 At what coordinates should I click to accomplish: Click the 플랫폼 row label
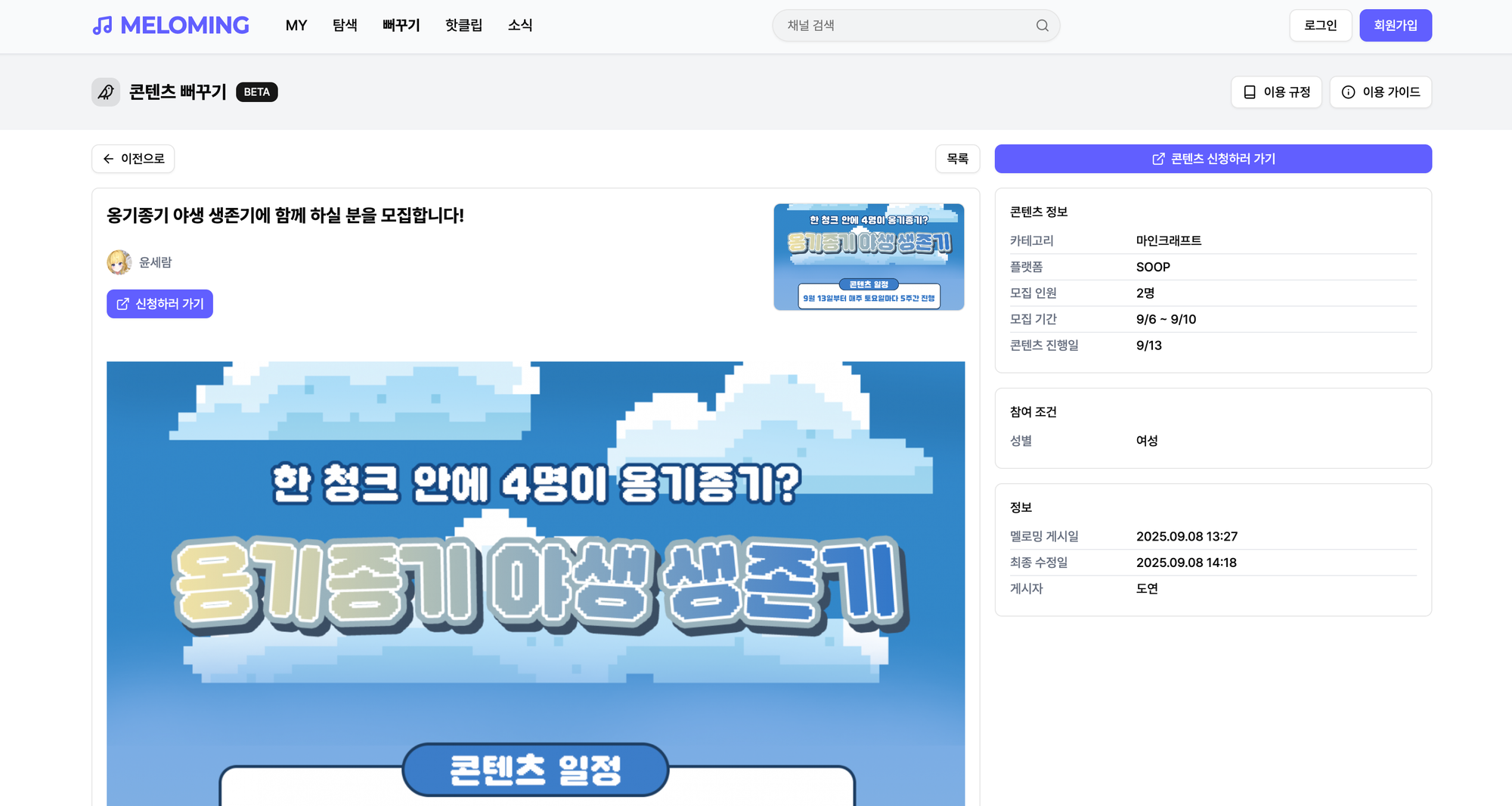pyautogui.click(x=1027, y=267)
